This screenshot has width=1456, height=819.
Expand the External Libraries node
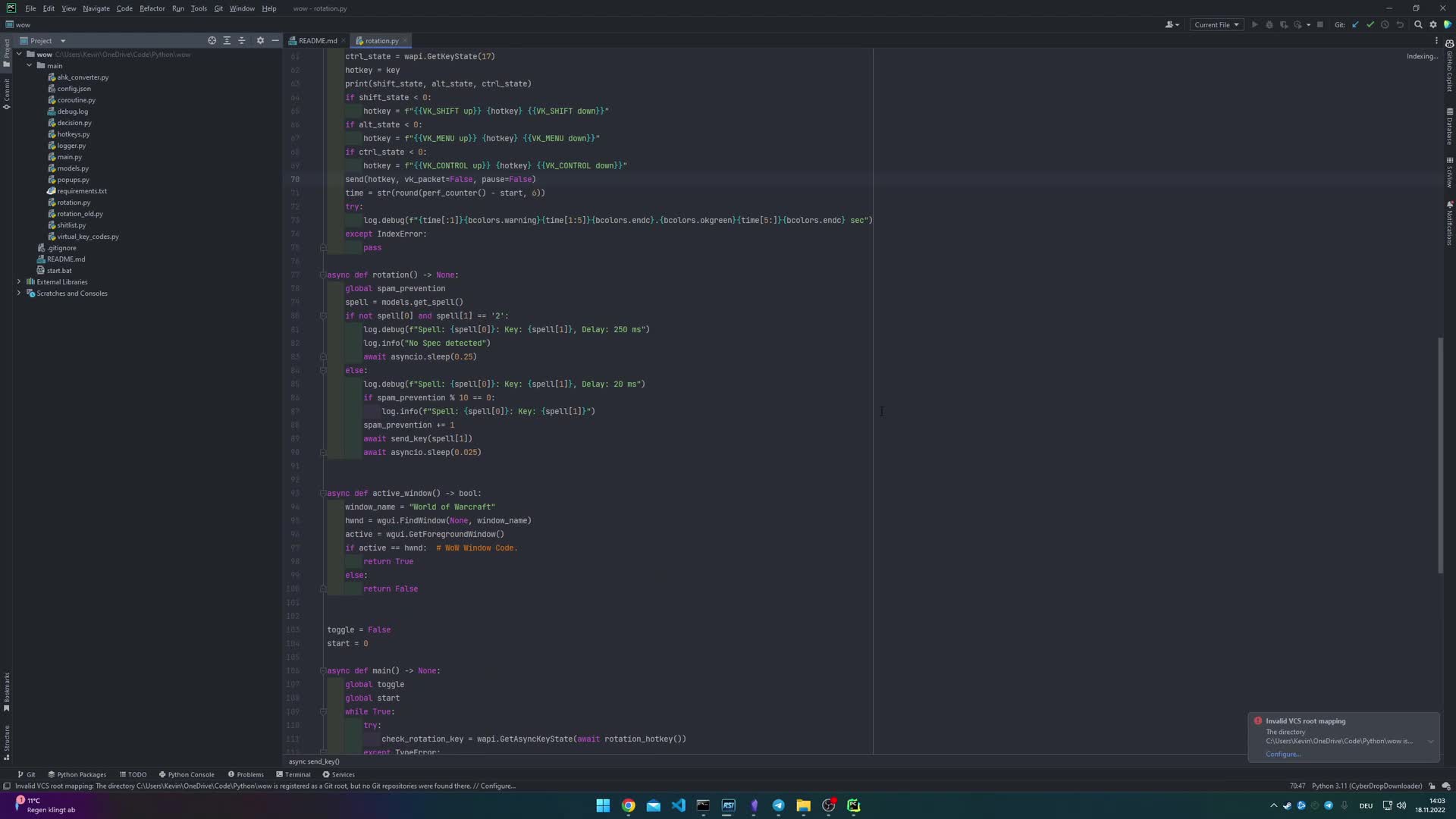18,281
